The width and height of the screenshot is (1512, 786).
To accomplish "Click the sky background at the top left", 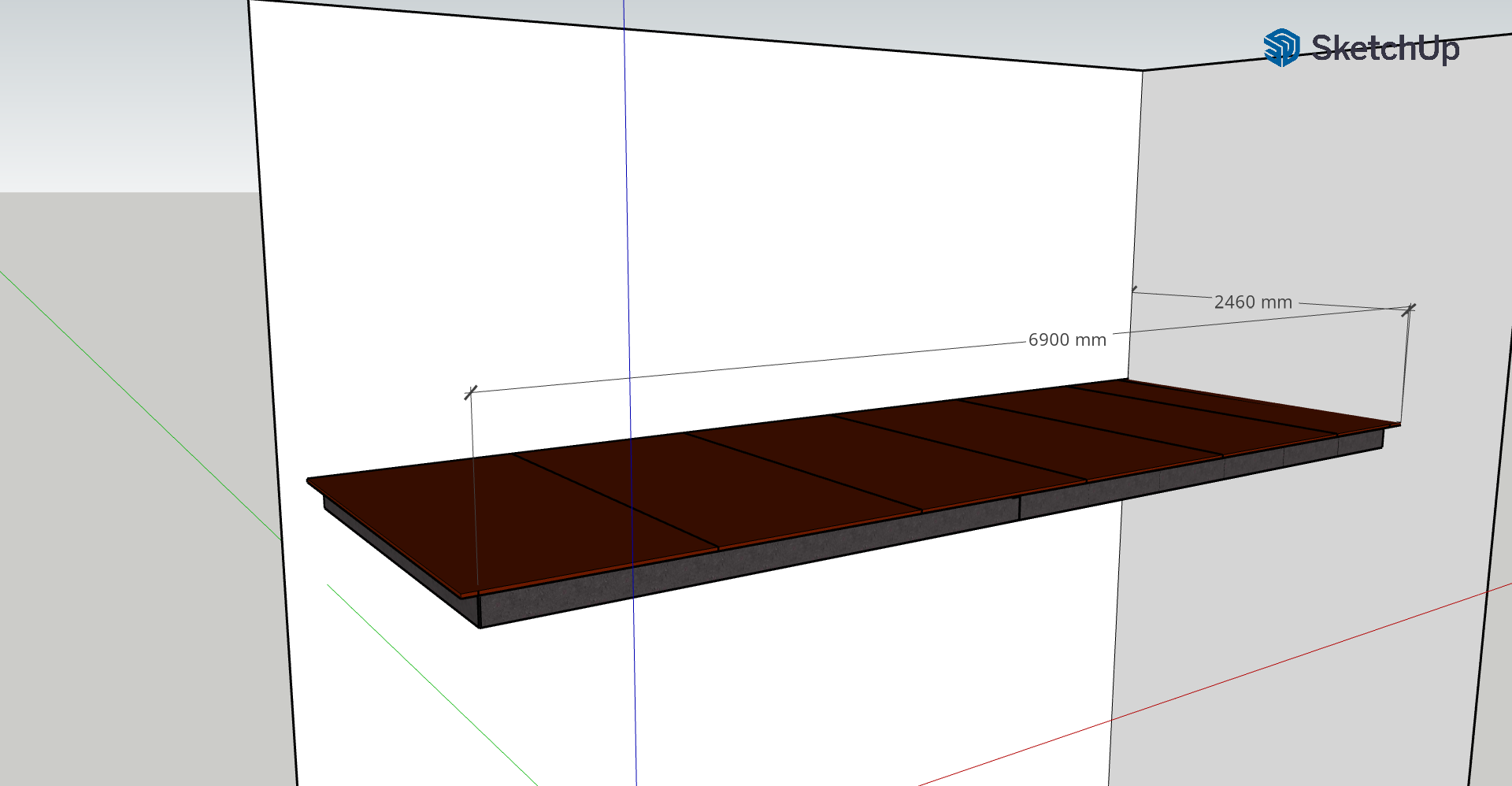I will pyautogui.click(x=118, y=79).
